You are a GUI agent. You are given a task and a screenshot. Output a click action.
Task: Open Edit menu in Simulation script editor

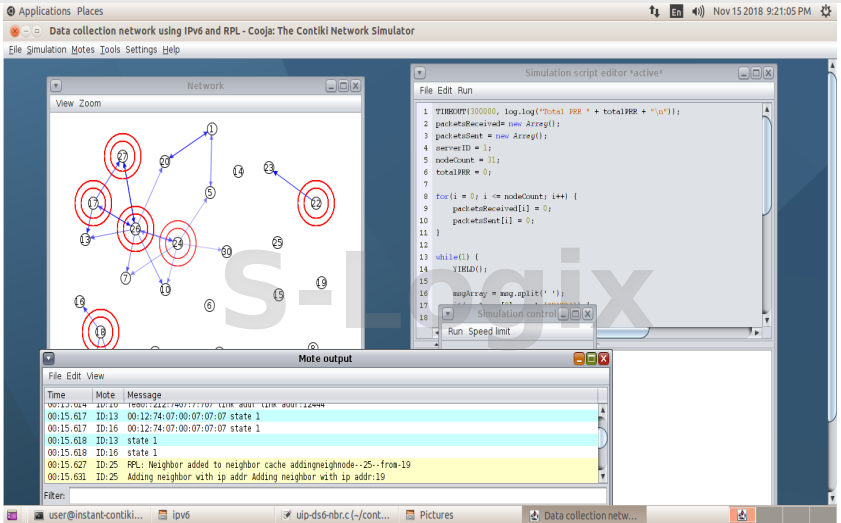click(x=445, y=90)
